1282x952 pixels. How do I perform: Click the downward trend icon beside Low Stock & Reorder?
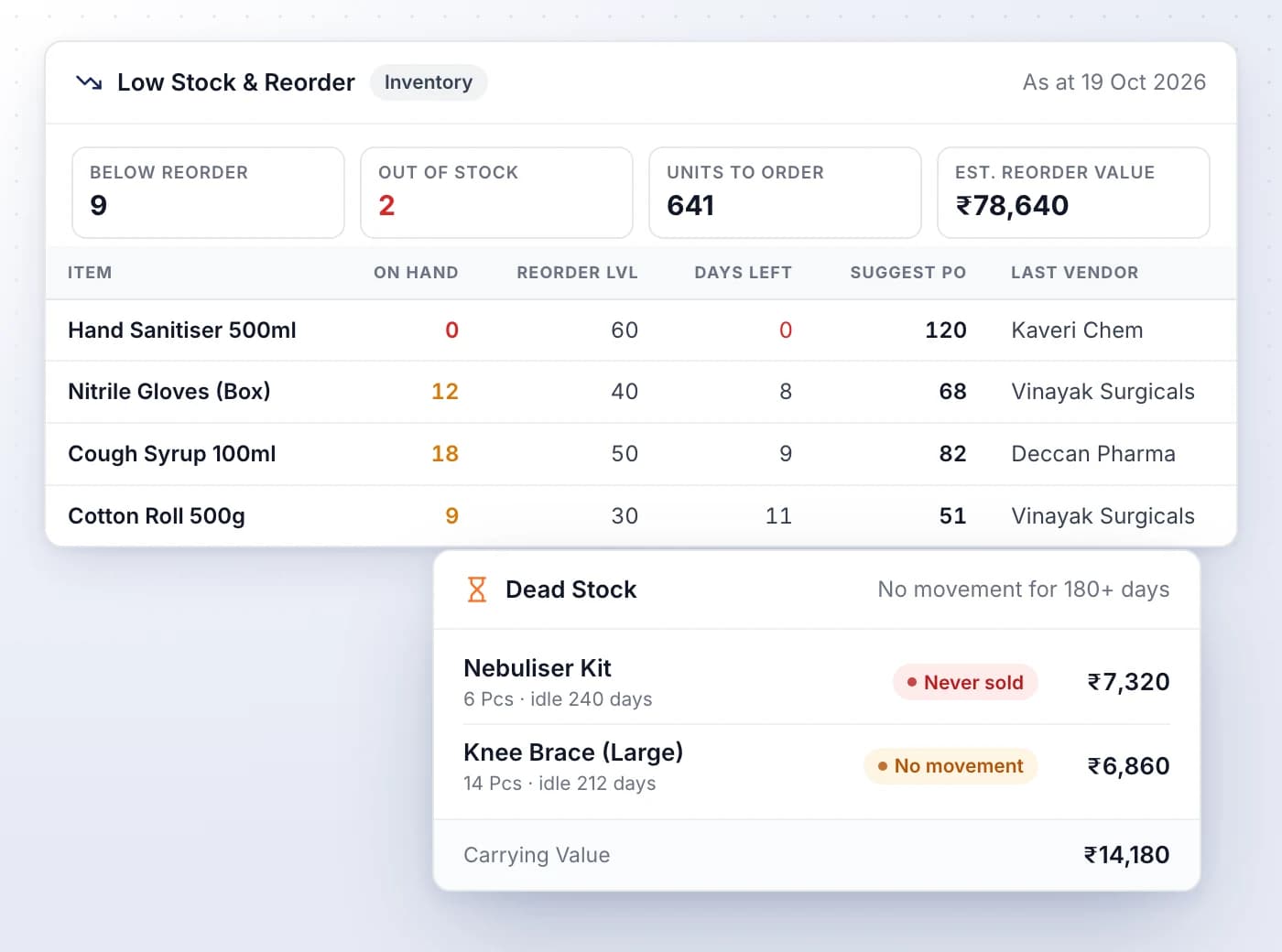point(89,82)
